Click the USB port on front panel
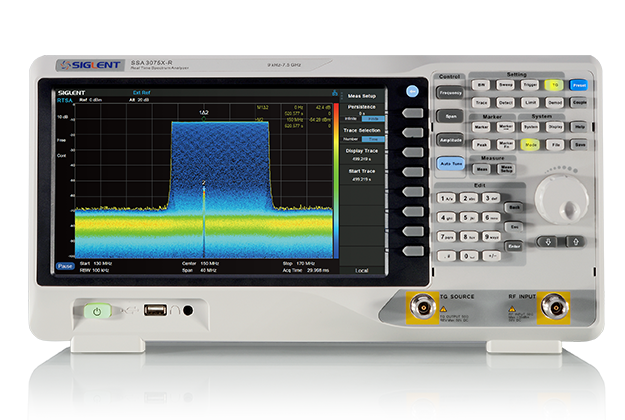Image resolution: width=625 pixels, height=420 pixels. (x=155, y=311)
